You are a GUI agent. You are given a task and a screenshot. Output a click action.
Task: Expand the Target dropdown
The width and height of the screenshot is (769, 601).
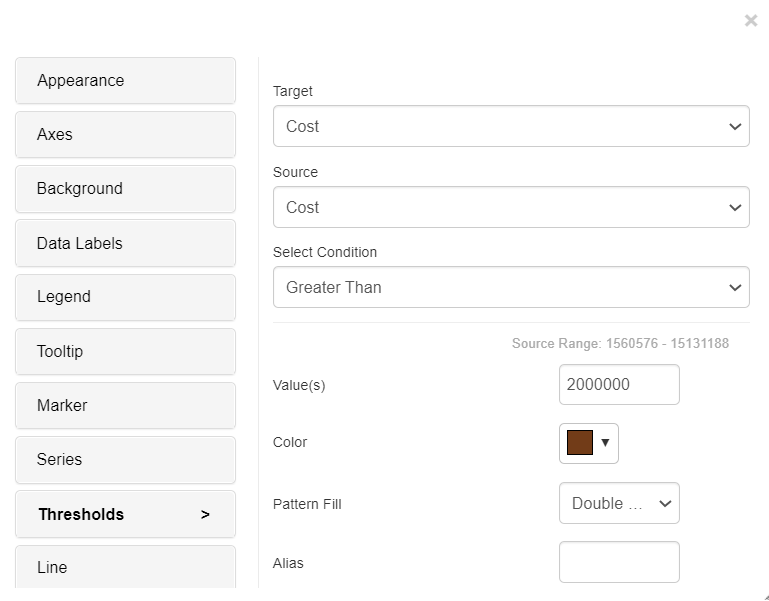point(511,126)
